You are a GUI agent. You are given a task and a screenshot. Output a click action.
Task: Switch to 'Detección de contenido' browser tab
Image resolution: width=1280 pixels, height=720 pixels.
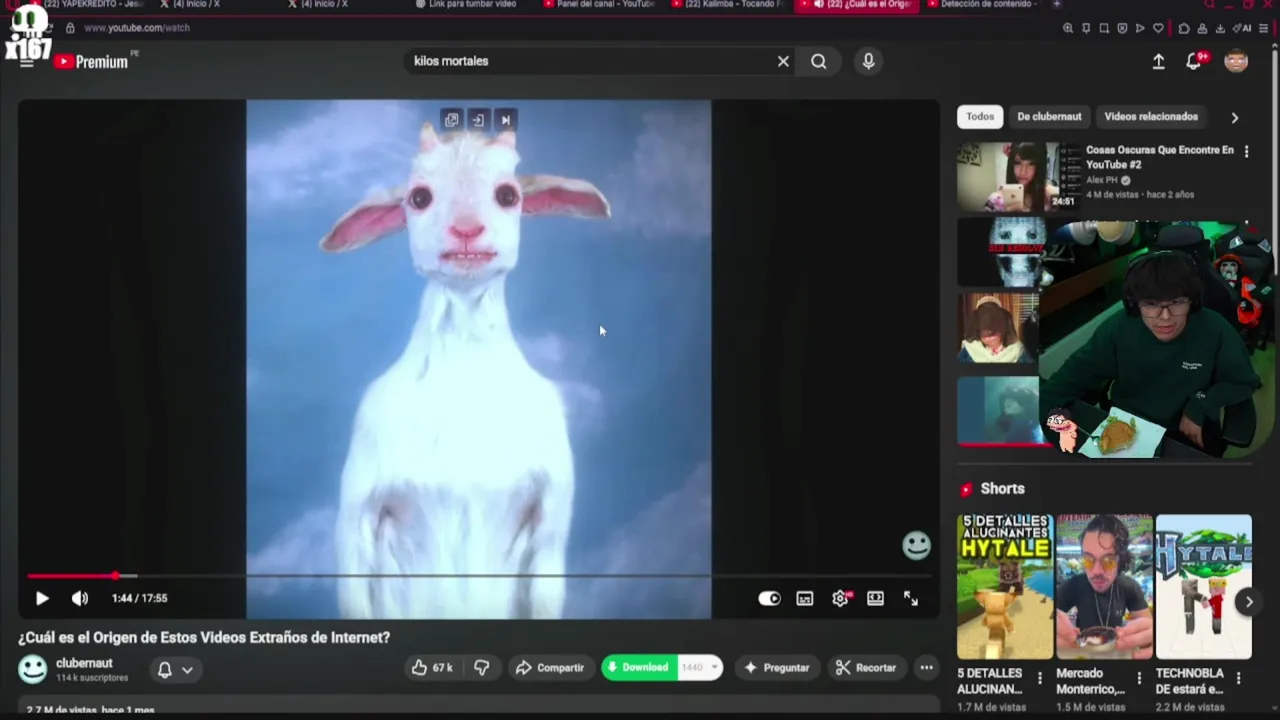(x=980, y=4)
